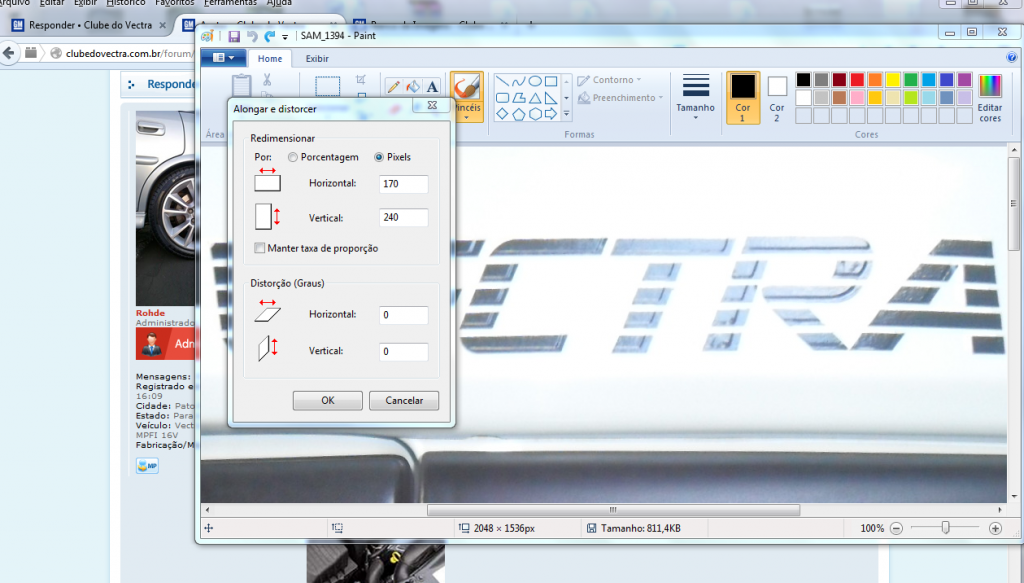Open the Paint file menu dropdown button
The height and width of the screenshot is (583, 1024).
point(223,58)
